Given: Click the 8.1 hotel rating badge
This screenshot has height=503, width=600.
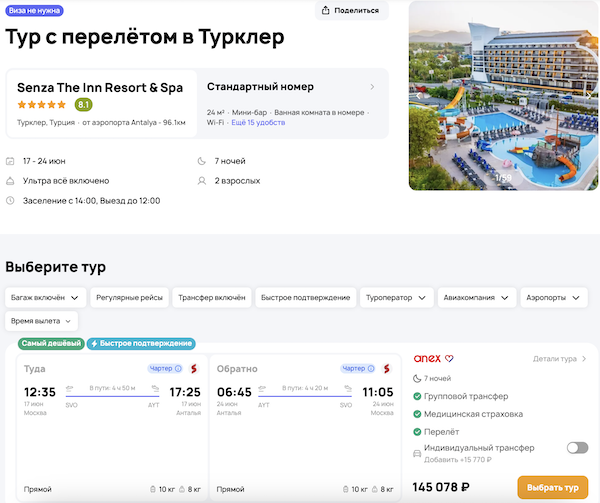Looking at the screenshot, I should click(84, 105).
